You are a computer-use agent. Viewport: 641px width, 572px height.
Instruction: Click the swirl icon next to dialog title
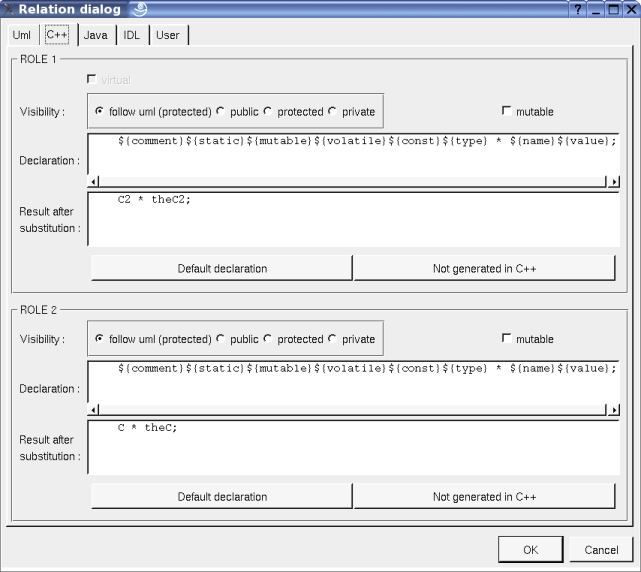pyautogui.click(x=139, y=9)
